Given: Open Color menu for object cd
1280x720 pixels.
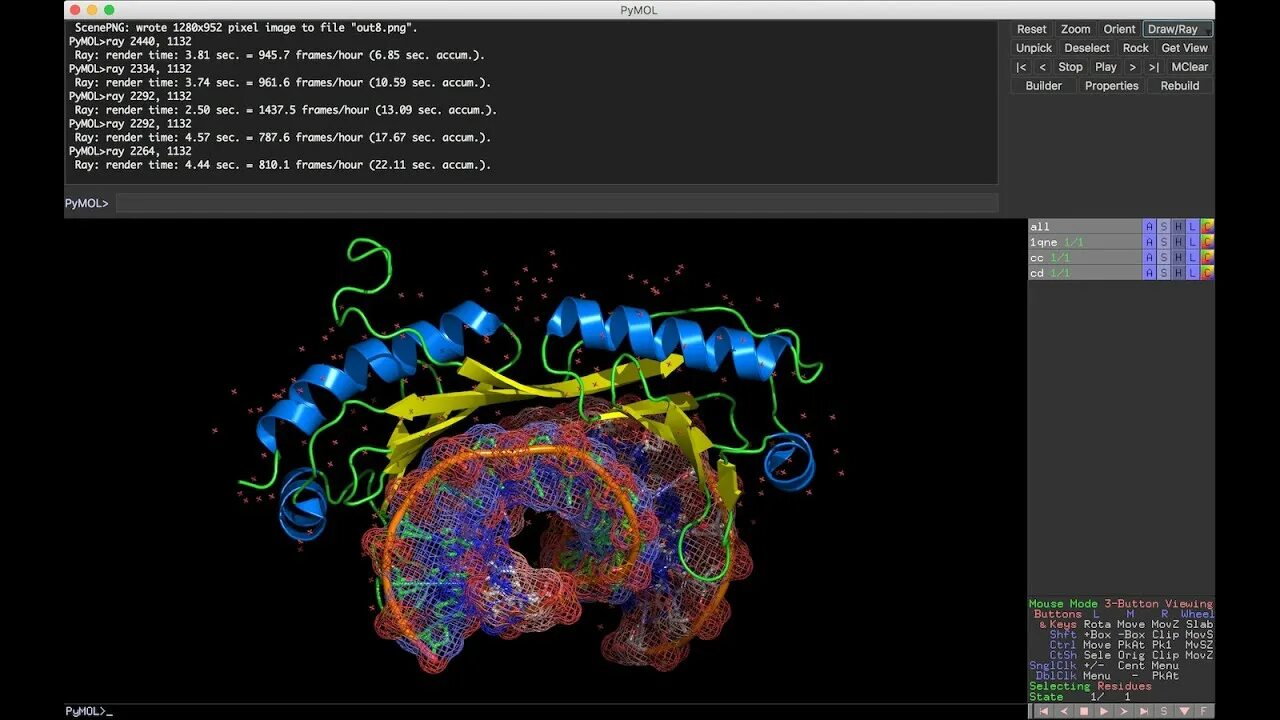Looking at the screenshot, I should [1207, 273].
